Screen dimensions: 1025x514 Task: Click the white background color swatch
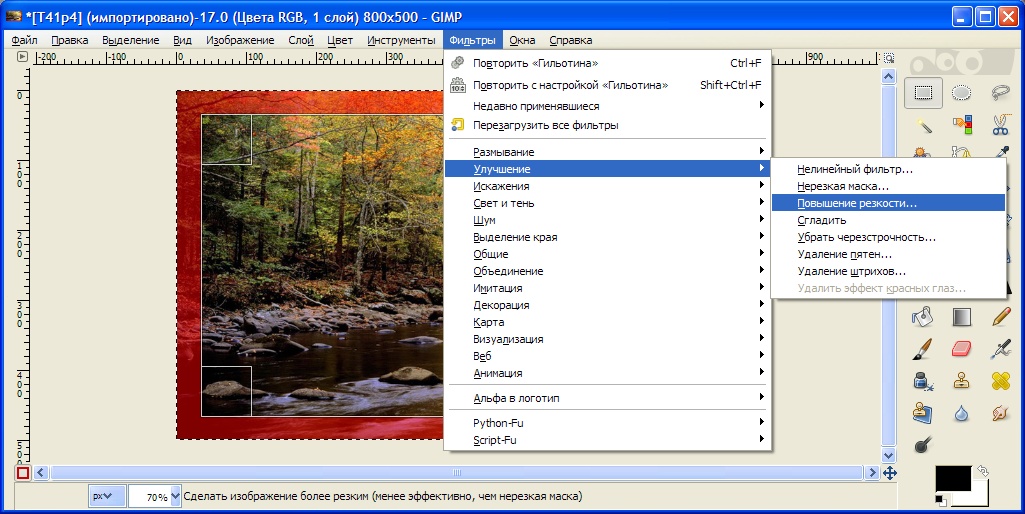(981, 496)
